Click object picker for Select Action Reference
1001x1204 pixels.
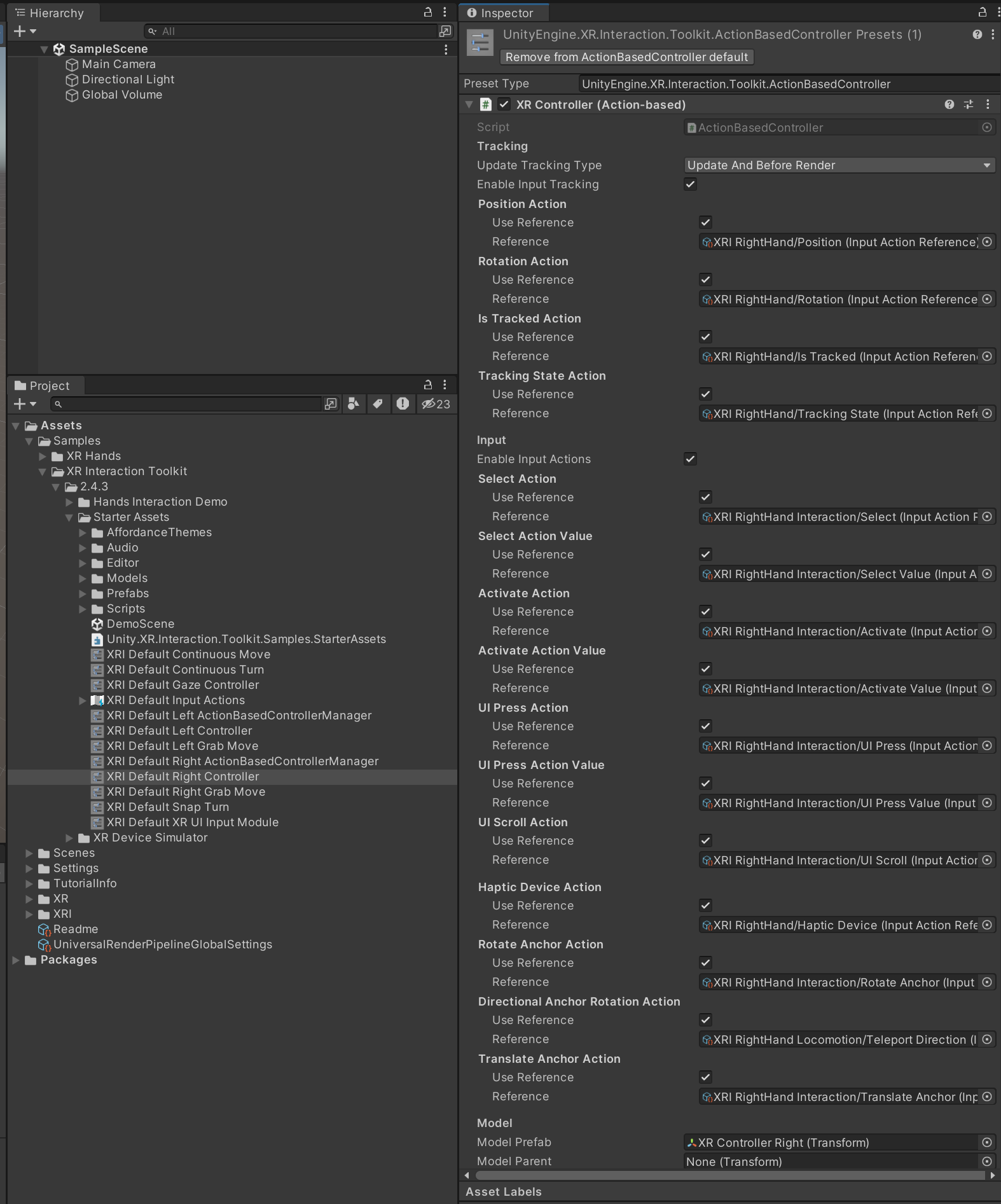coord(987,516)
